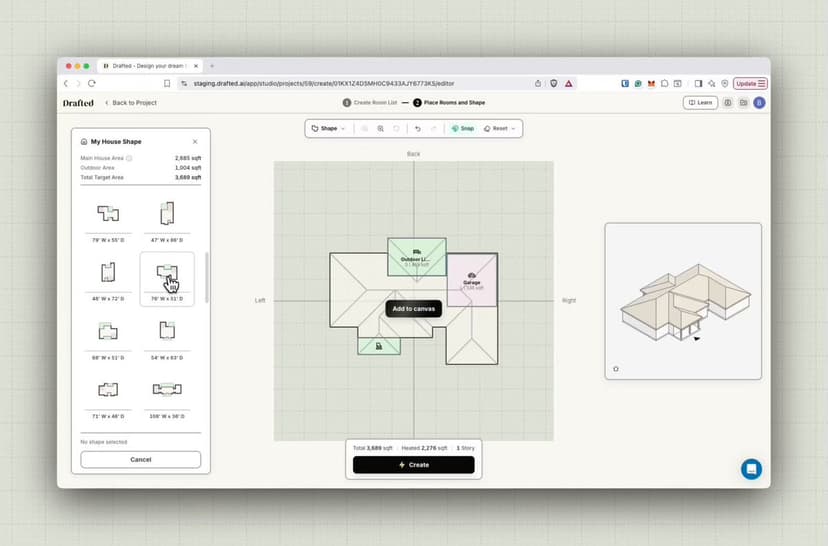Image resolution: width=828 pixels, height=546 pixels.
Task: Click the address bar URL
Action: click(x=324, y=83)
